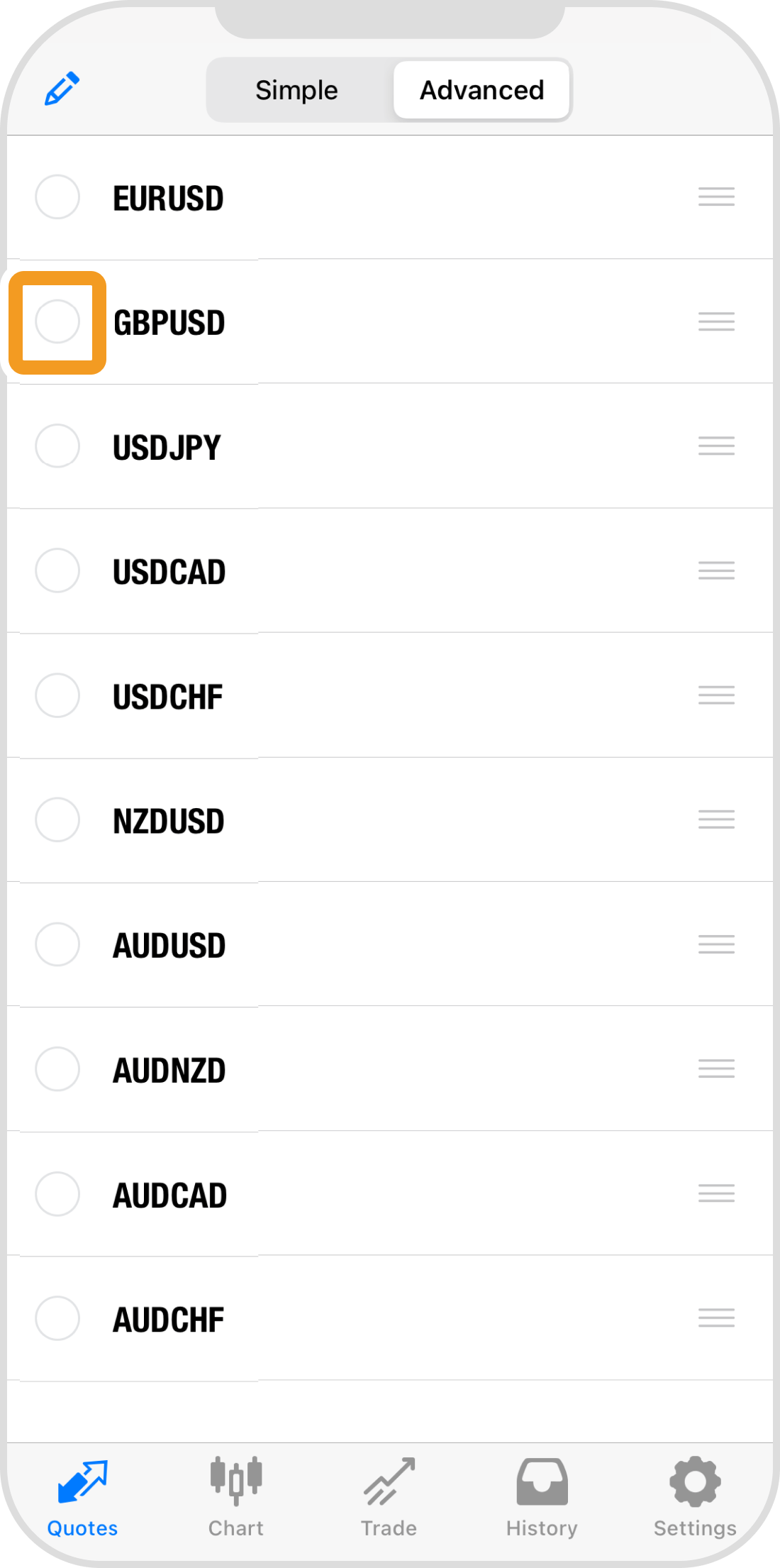Tap the AUDUSD symbol name
780x1568 pixels.
click(169, 946)
